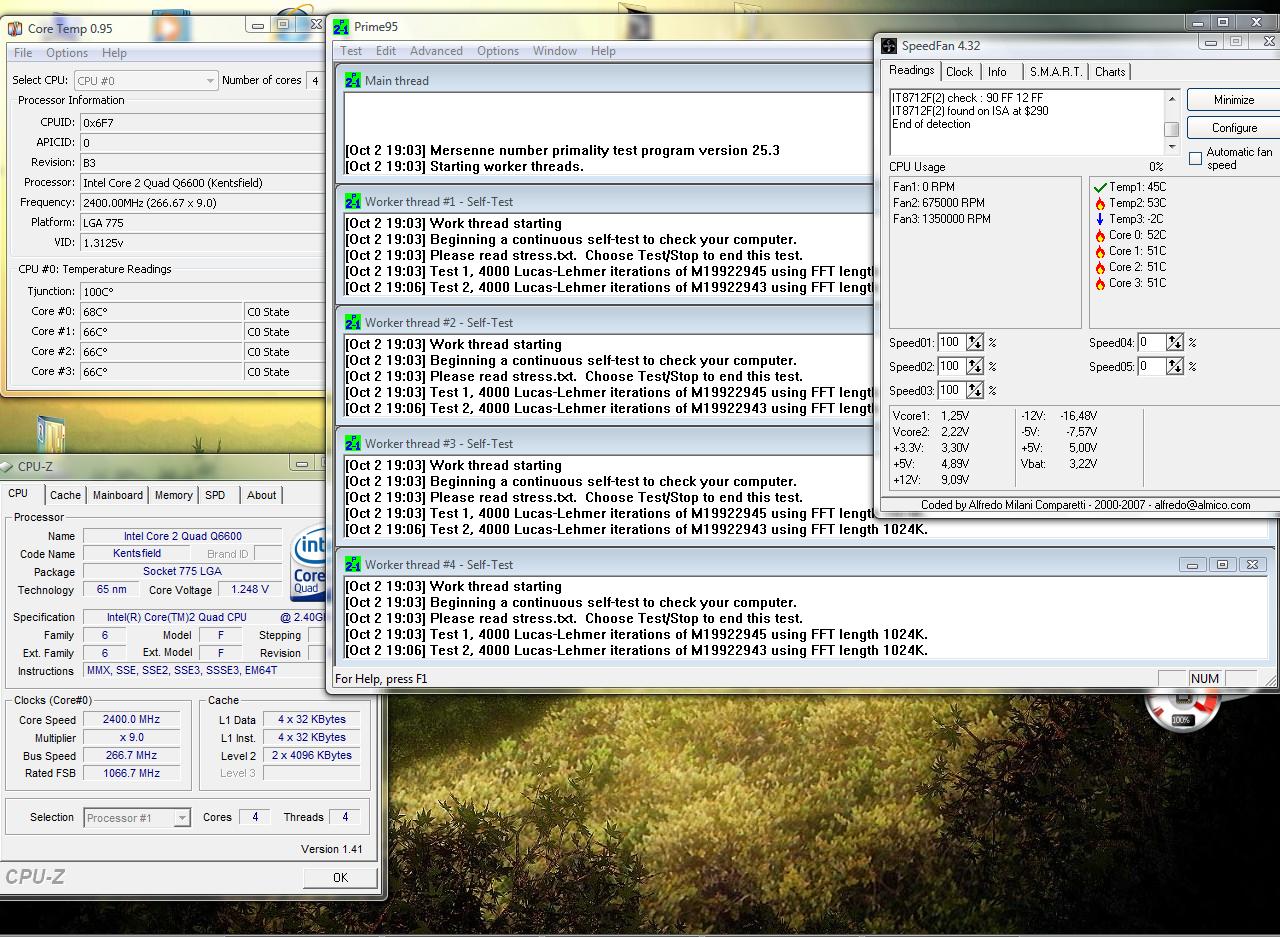Click the green checkmark beside Temp1

tap(1100, 187)
